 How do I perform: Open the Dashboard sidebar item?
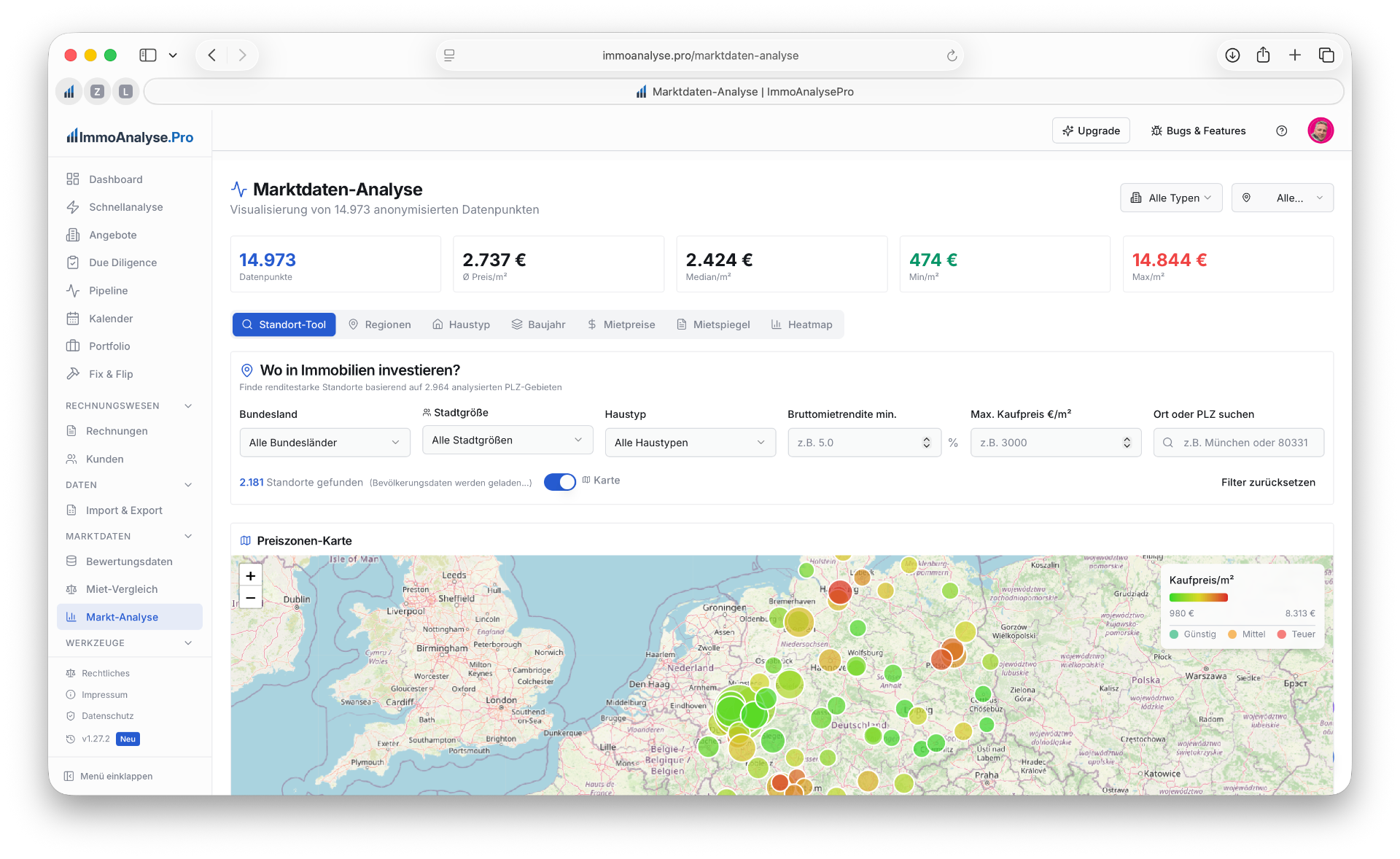tap(130, 179)
